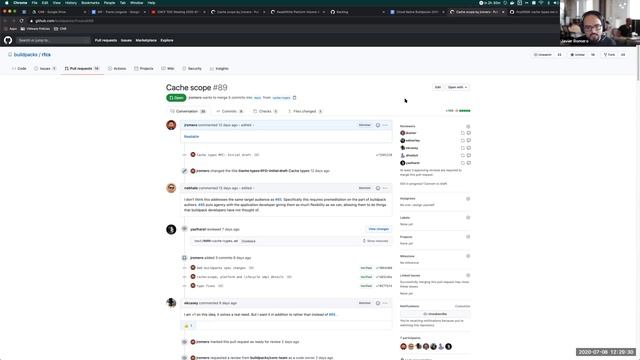Open the GitHub home logo

8,40
